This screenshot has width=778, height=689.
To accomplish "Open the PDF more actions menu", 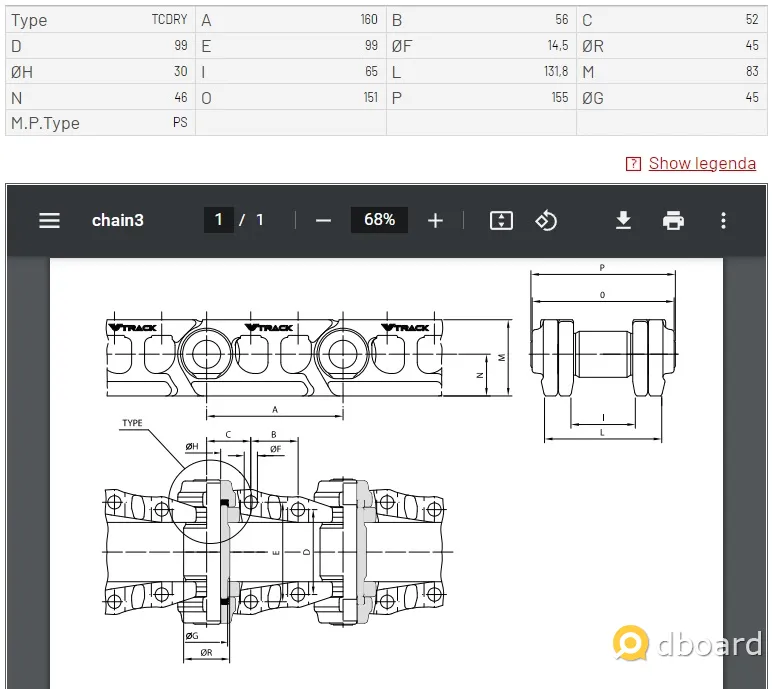I will (x=724, y=220).
